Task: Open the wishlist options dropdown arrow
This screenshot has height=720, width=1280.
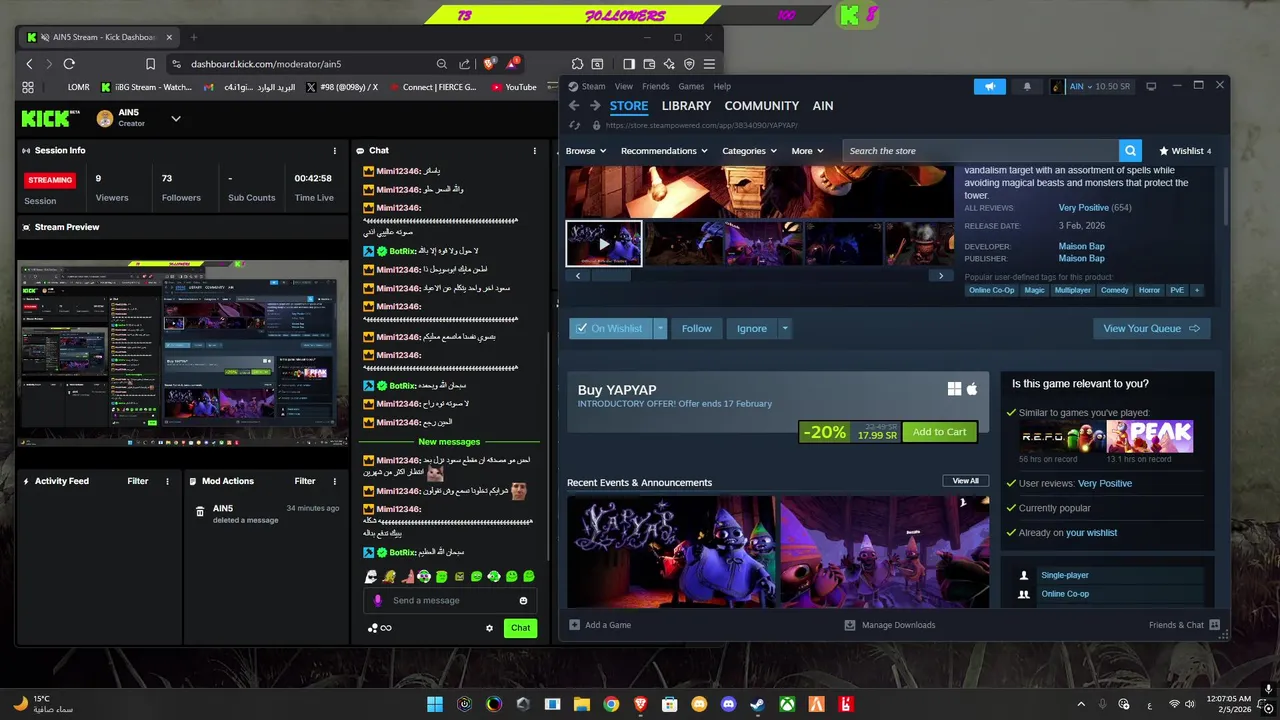Action: 660,328
